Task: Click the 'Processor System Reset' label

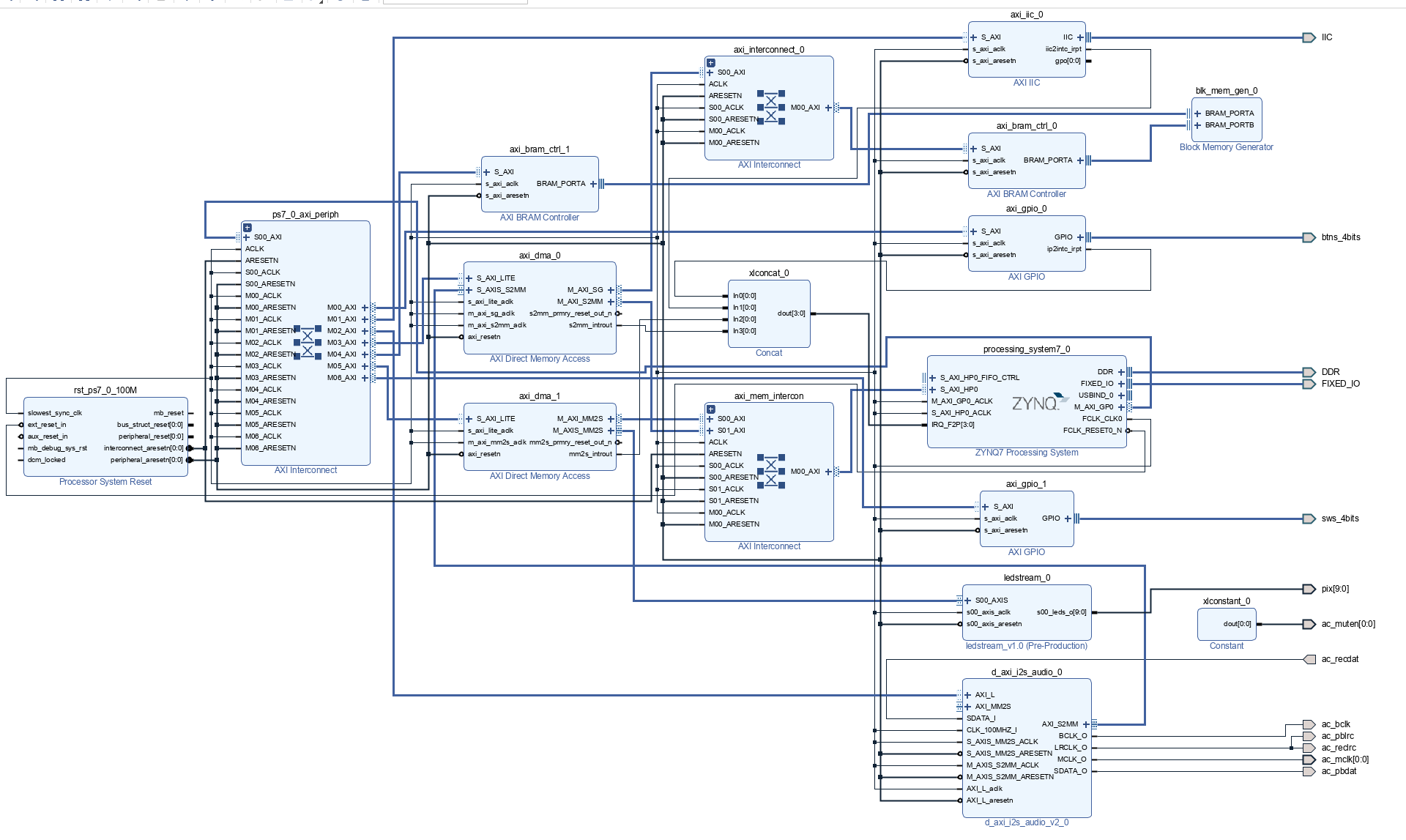Action: pyautogui.click(x=105, y=482)
